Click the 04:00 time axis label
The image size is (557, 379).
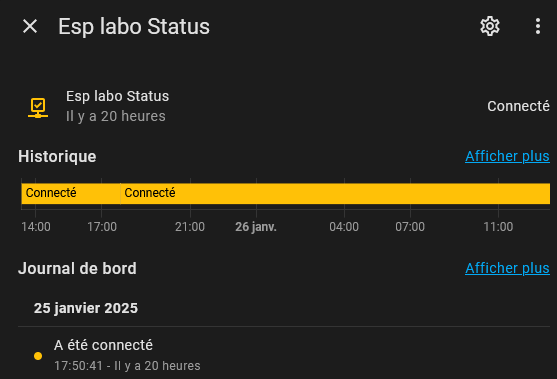point(344,227)
